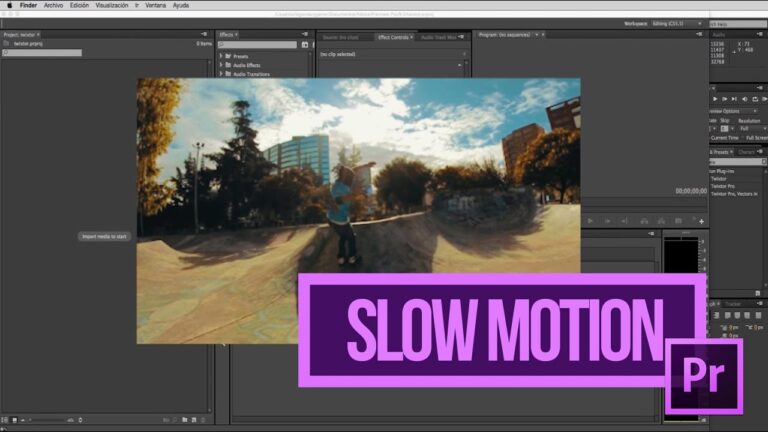Click the Import media to start button
This screenshot has width=768, height=432.
pyautogui.click(x=104, y=237)
